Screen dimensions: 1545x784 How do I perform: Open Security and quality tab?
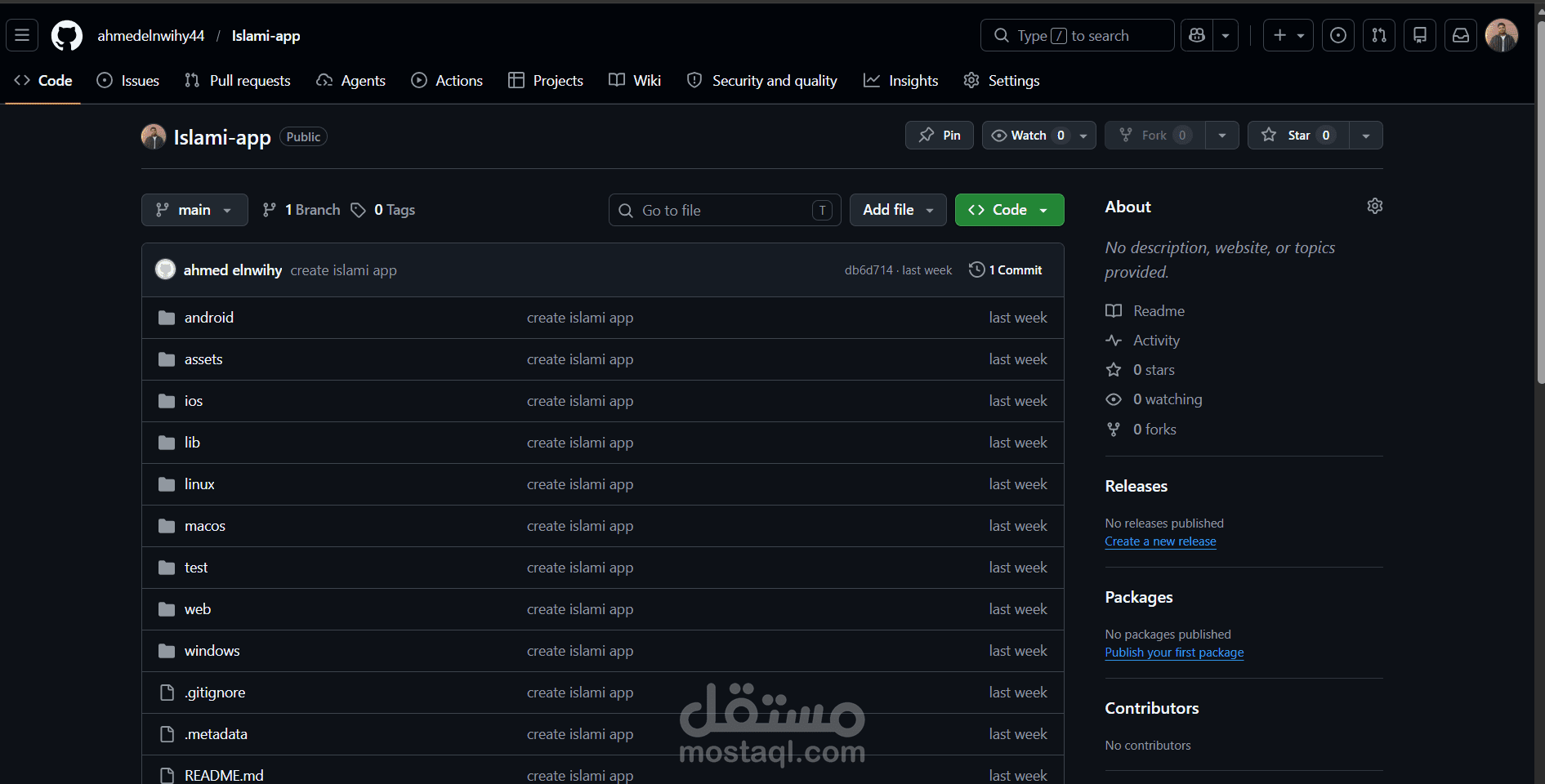pyautogui.click(x=762, y=81)
